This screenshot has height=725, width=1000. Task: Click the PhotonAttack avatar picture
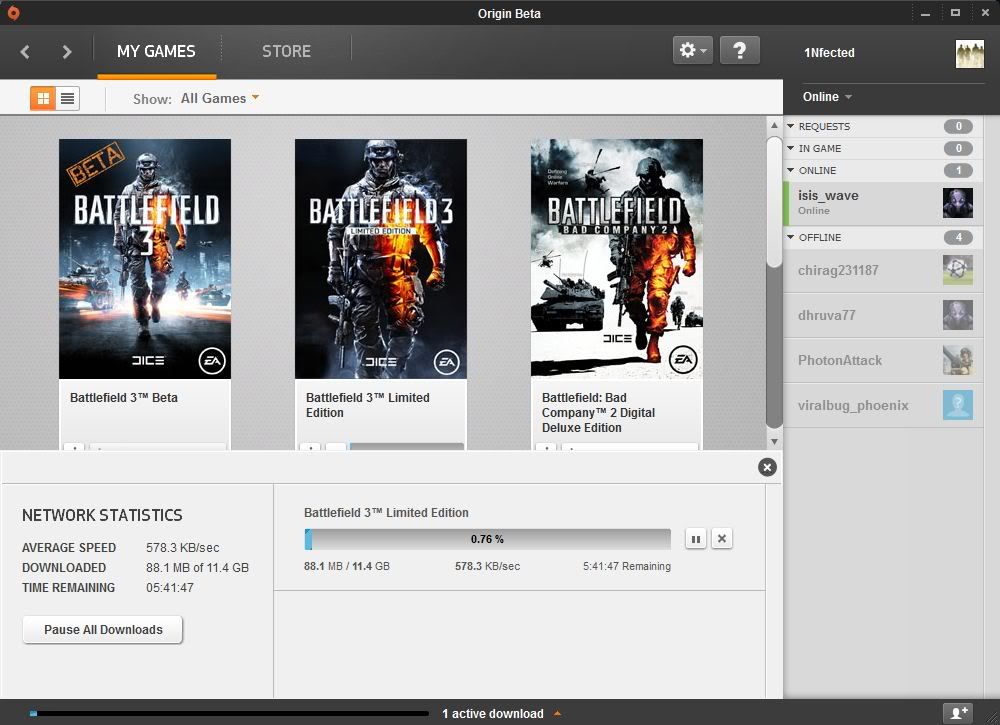[958, 360]
